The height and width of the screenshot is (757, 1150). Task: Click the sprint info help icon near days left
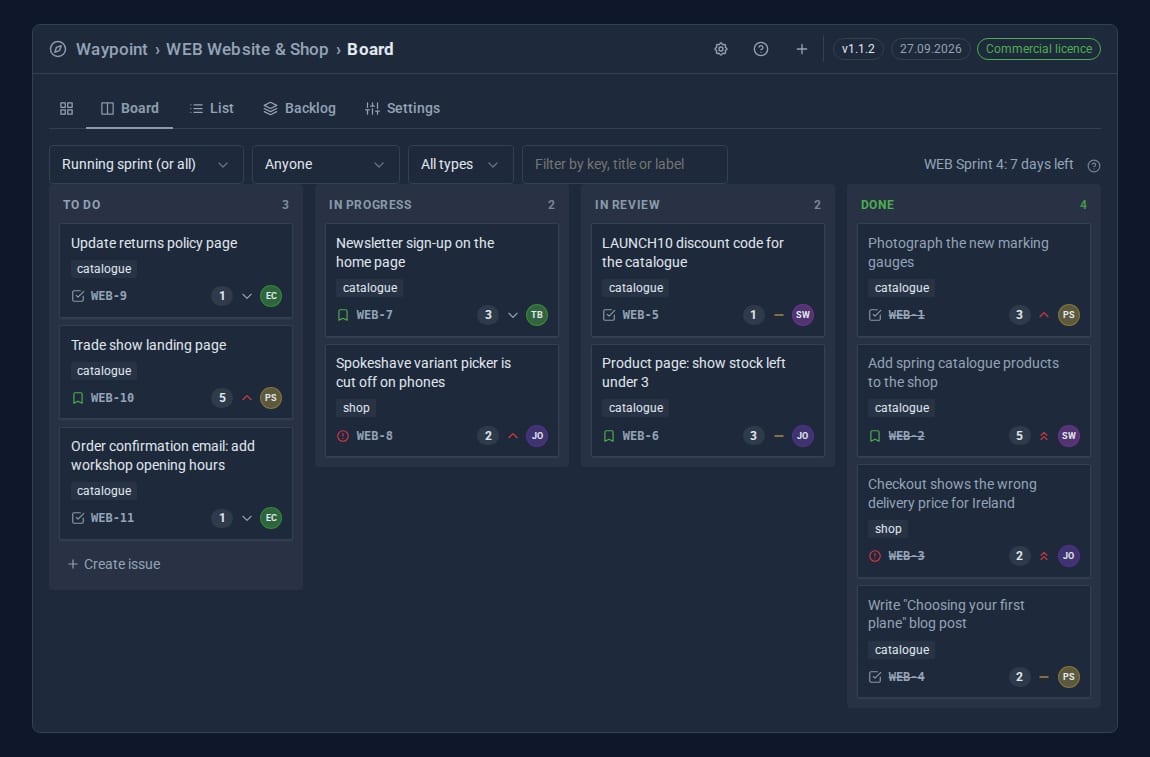tap(1094, 166)
